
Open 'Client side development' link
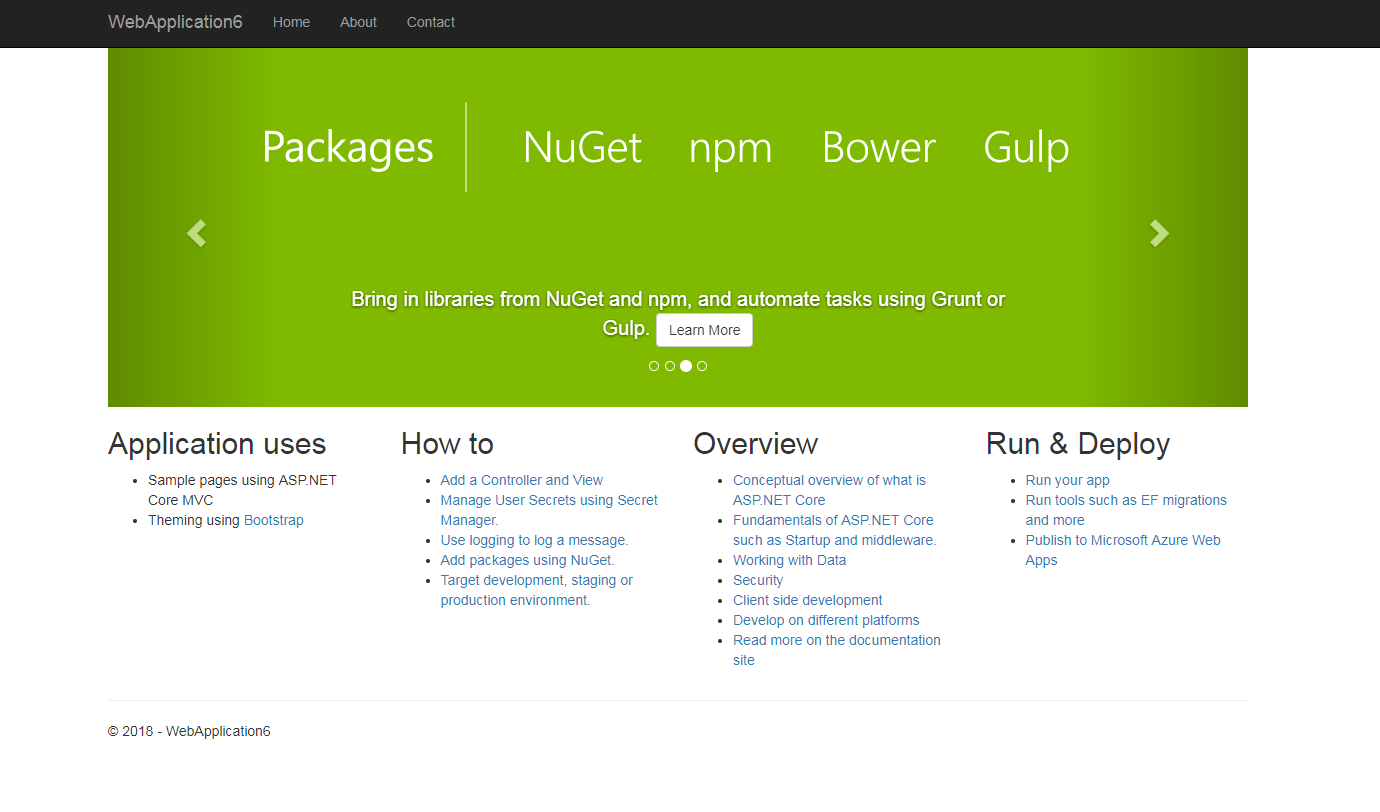click(x=807, y=600)
